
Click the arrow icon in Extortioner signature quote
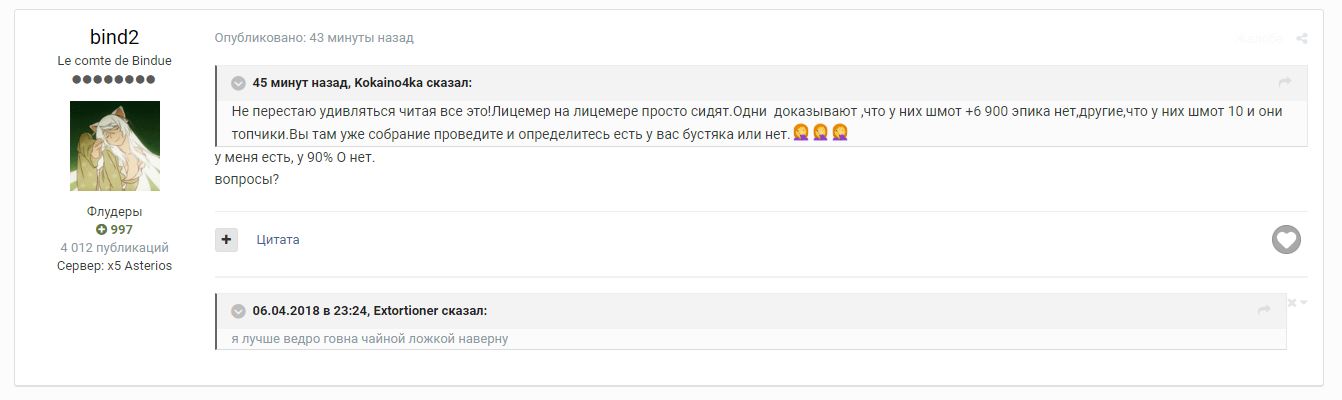pyautogui.click(x=1264, y=311)
